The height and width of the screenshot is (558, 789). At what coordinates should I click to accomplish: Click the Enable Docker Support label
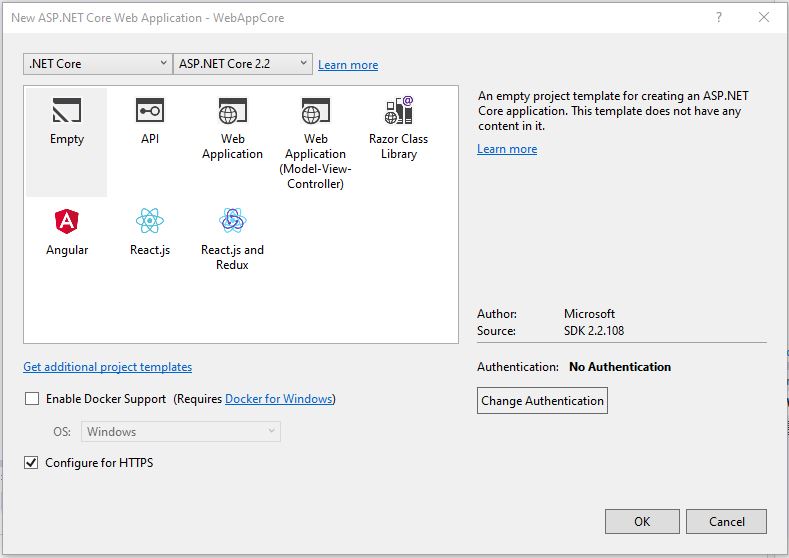(x=106, y=399)
